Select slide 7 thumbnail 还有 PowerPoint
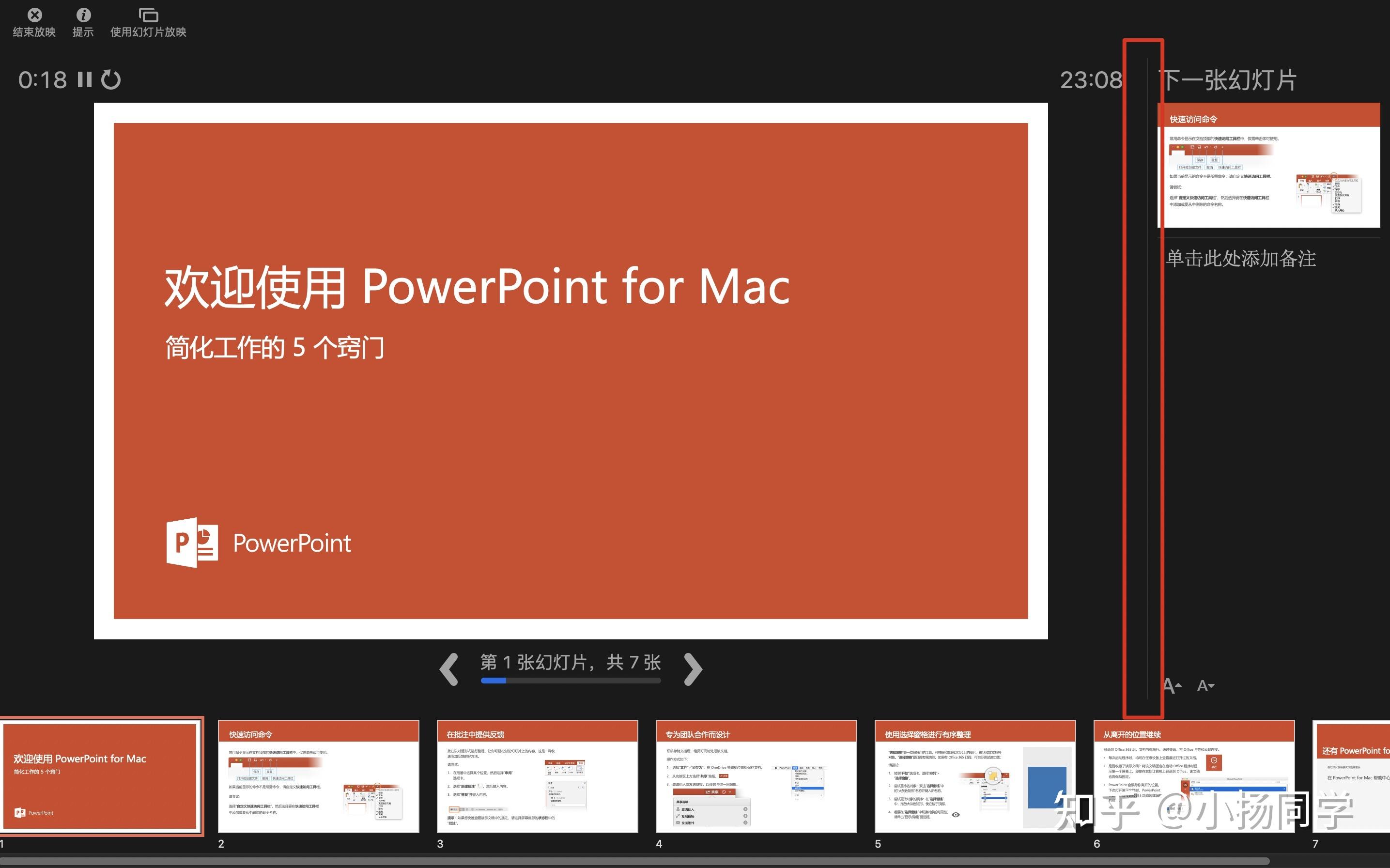The width and height of the screenshot is (1390, 868). coord(1351,776)
